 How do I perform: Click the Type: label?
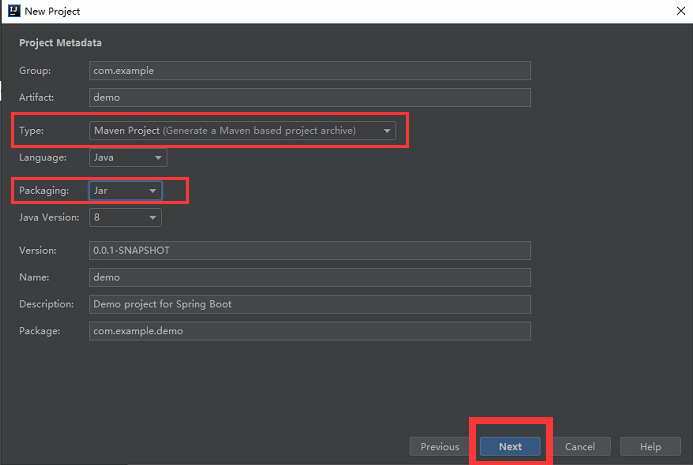click(31, 131)
